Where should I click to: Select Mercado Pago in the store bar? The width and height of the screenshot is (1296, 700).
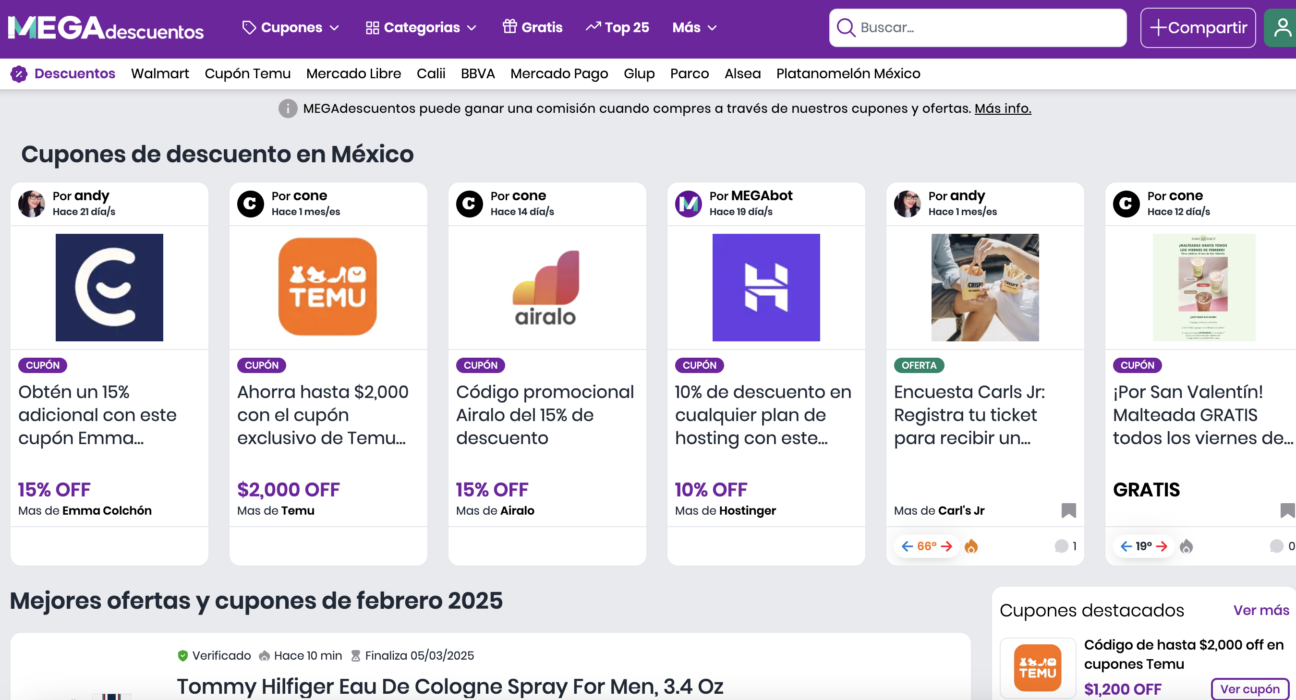[559, 74]
